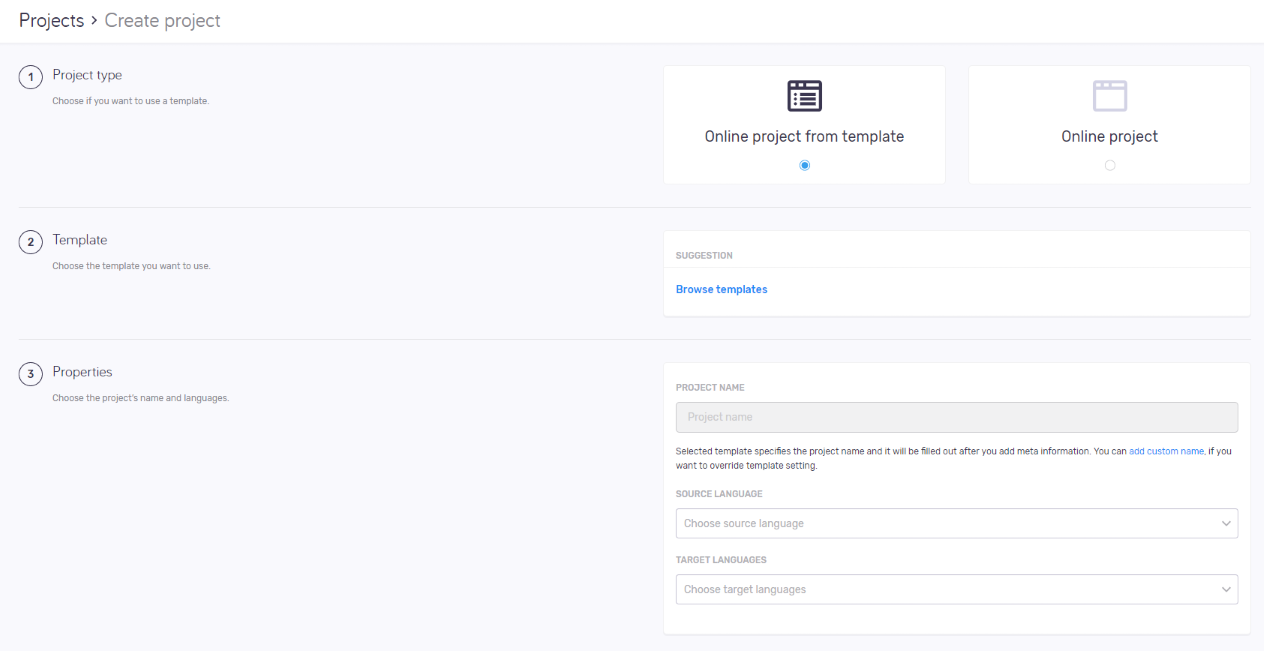Click the Create project breadcrumb item
1264x651 pixels.
[162, 21]
